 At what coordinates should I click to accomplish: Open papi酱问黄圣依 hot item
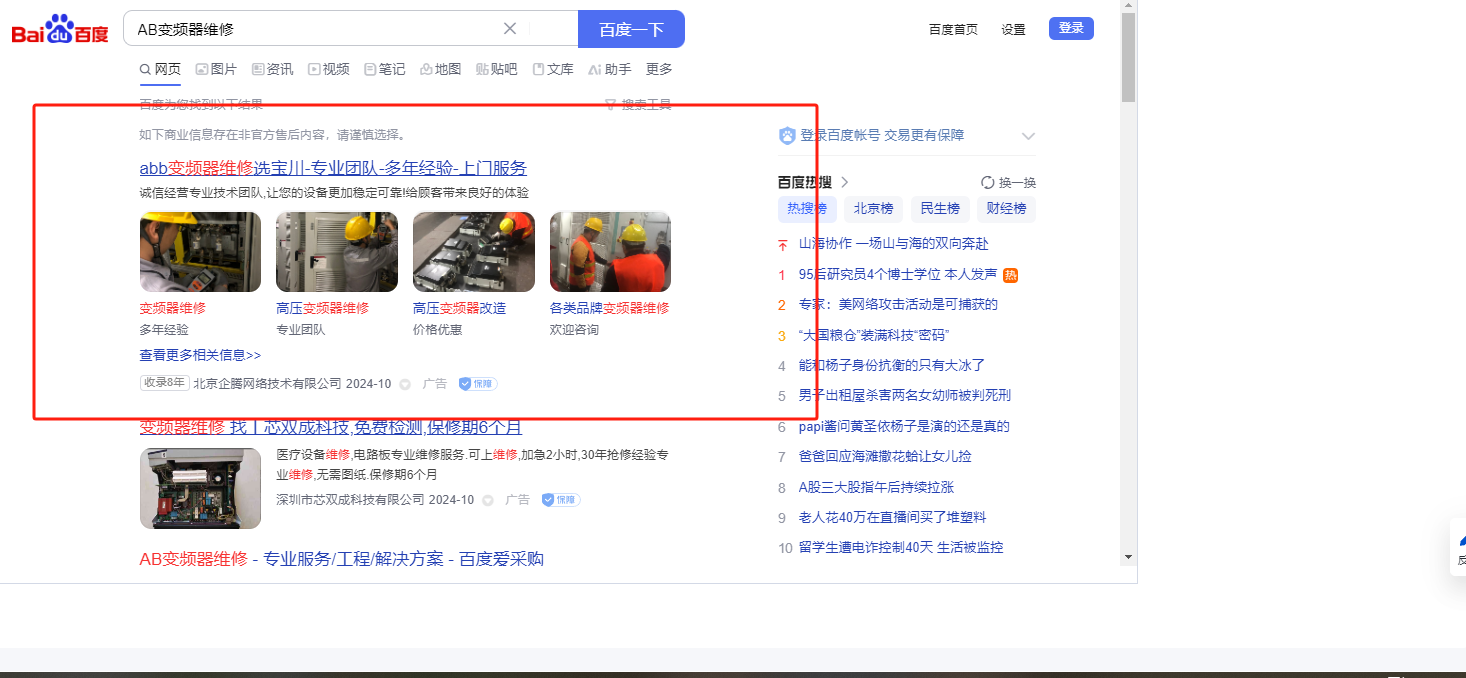coord(904,426)
